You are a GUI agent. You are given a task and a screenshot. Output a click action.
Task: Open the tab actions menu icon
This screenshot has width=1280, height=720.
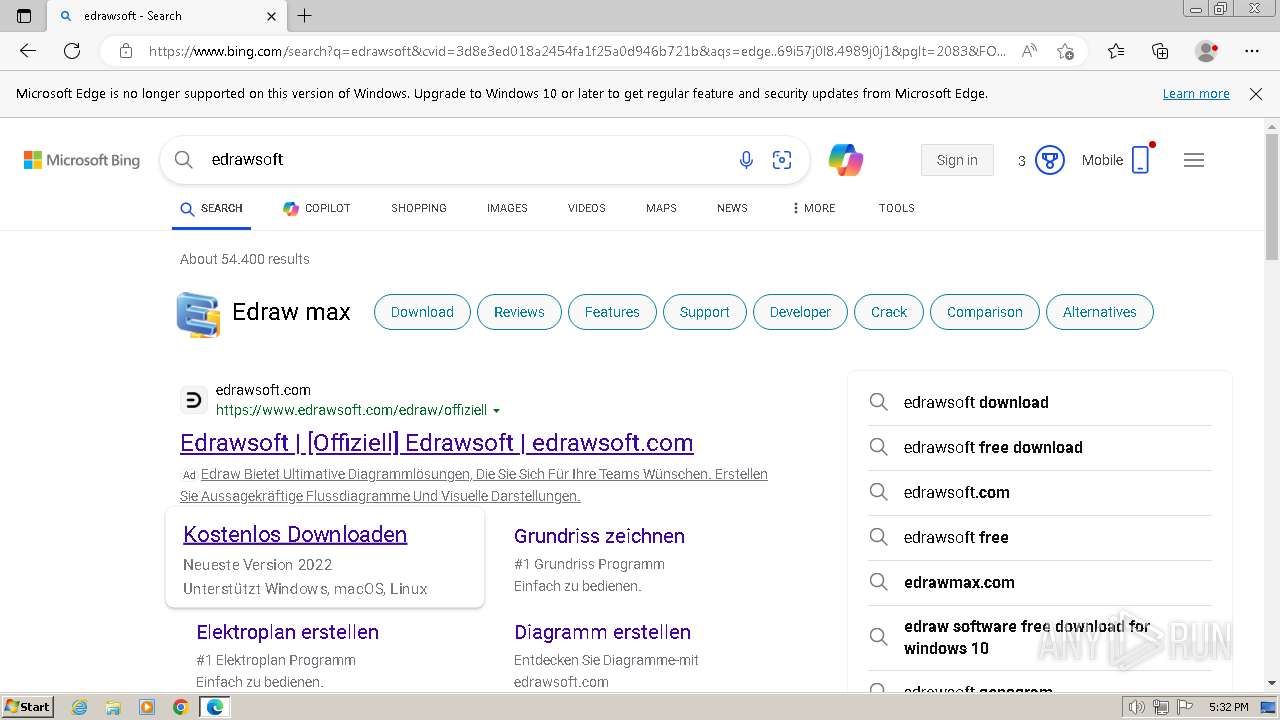(x=24, y=16)
